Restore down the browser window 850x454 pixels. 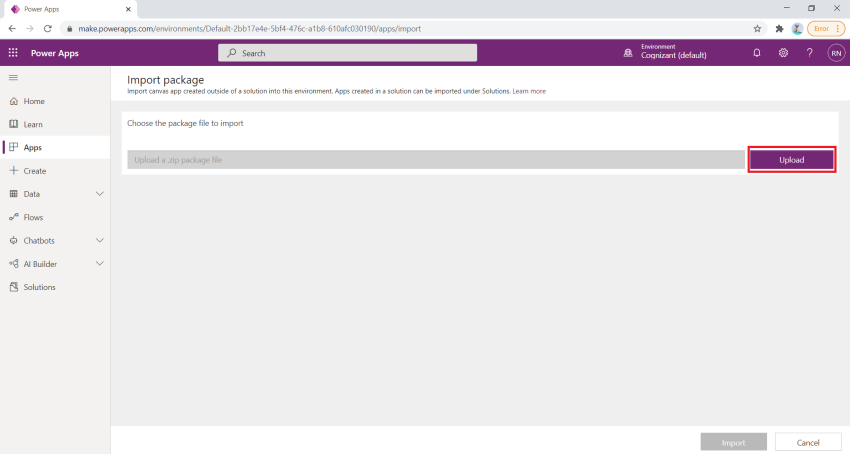point(812,8)
